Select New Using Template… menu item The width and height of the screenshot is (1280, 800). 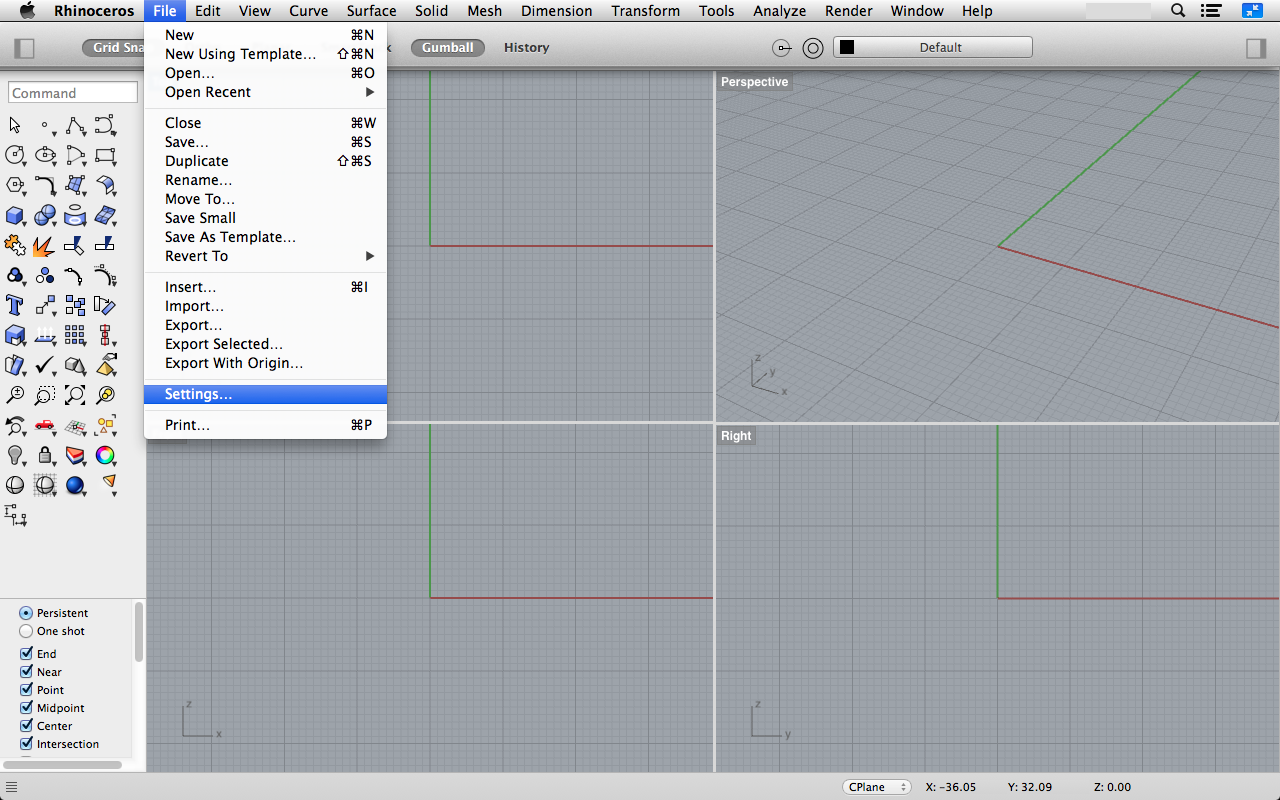265,54
